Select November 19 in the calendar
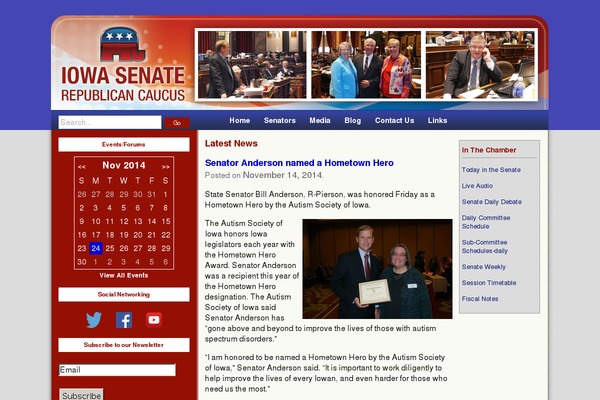The height and width of the screenshot is (400, 600). pyautogui.click(x=124, y=235)
